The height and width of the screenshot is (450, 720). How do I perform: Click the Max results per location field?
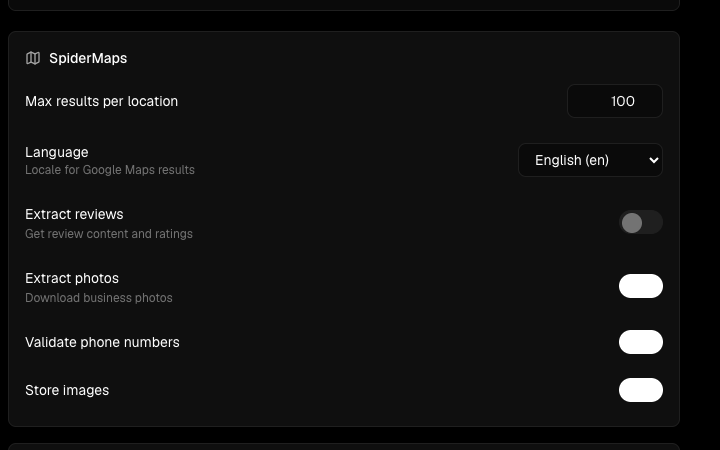coord(615,101)
